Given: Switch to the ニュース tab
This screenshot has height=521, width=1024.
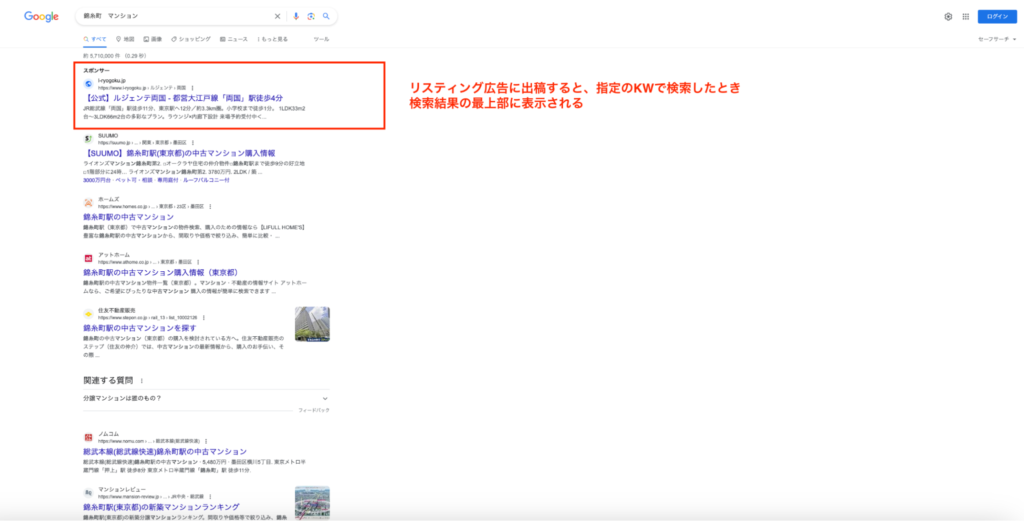Looking at the screenshot, I should [234, 39].
